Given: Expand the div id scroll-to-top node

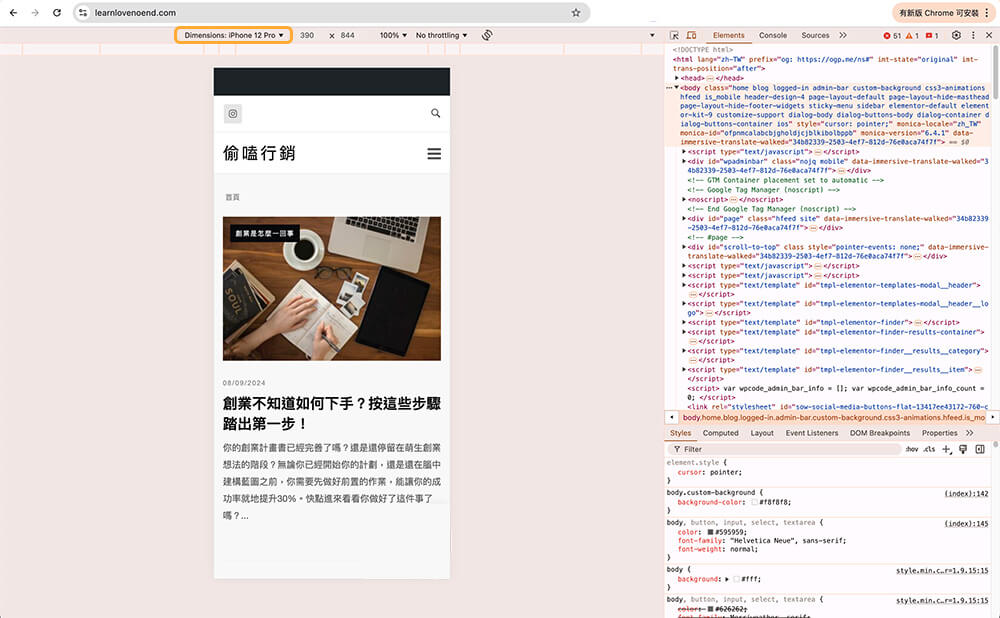Looking at the screenshot, I should (684, 247).
